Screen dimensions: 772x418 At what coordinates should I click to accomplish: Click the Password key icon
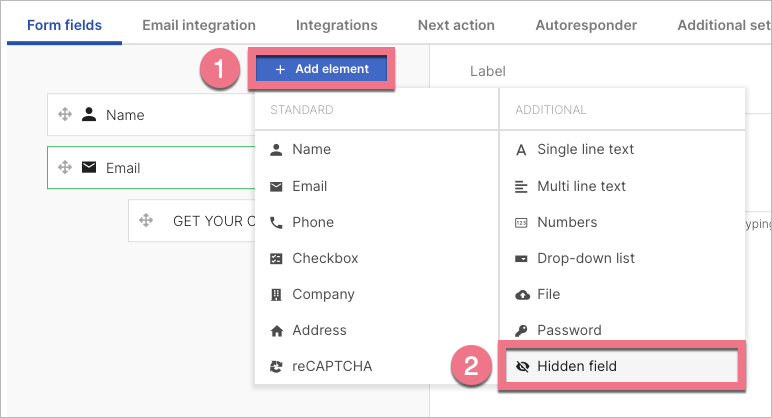(x=521, y=331)
